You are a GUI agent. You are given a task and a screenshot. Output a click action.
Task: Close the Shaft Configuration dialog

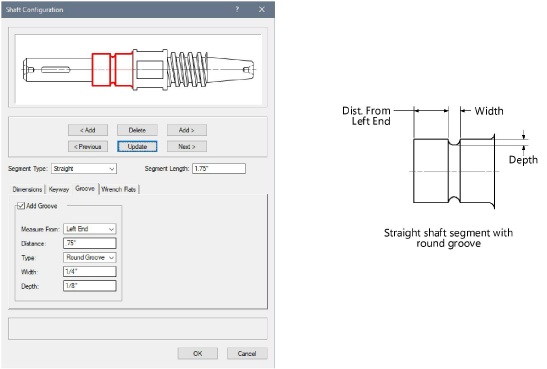point(262,9)
